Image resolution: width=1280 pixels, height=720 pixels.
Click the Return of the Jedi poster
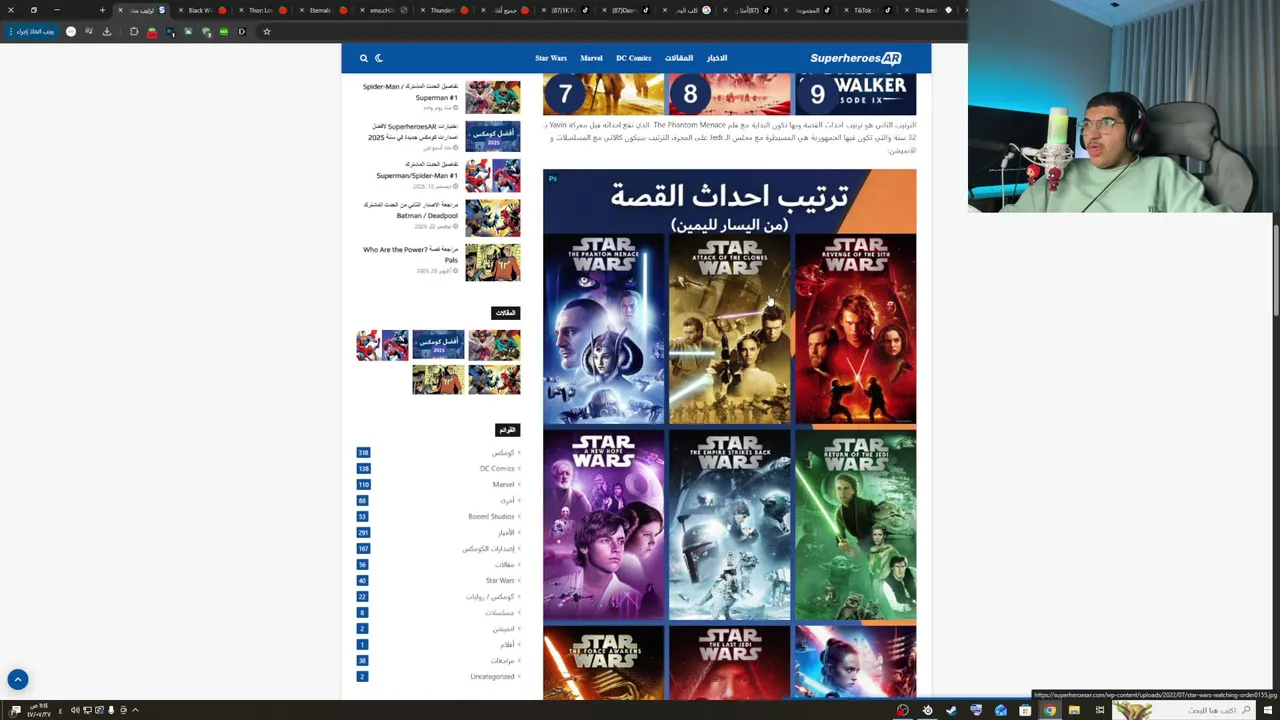(855, 526)
